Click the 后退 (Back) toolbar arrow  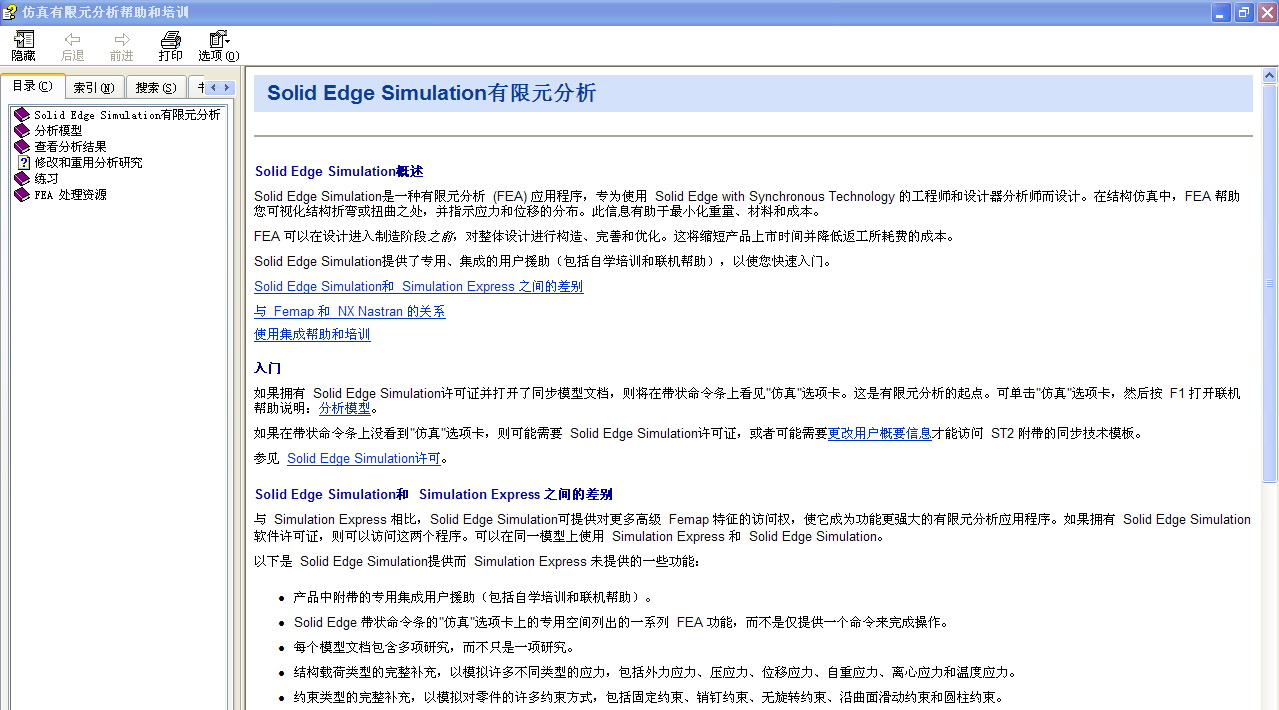coord(72,46)
